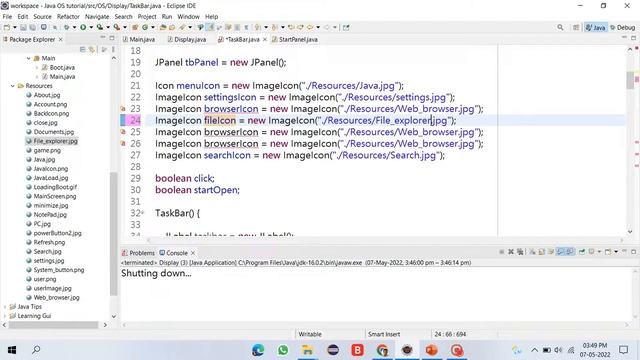
Task: Toggle Show Console When Standard Out Changes
Action: click(560, 252)
